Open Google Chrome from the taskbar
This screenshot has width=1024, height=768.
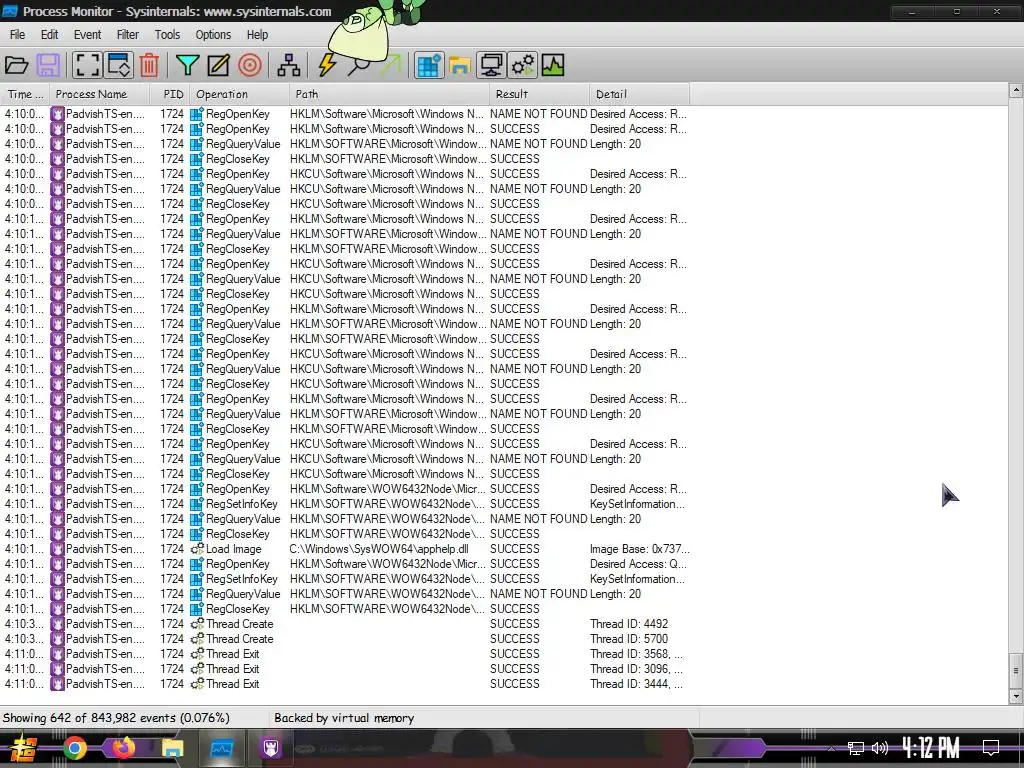75,748
